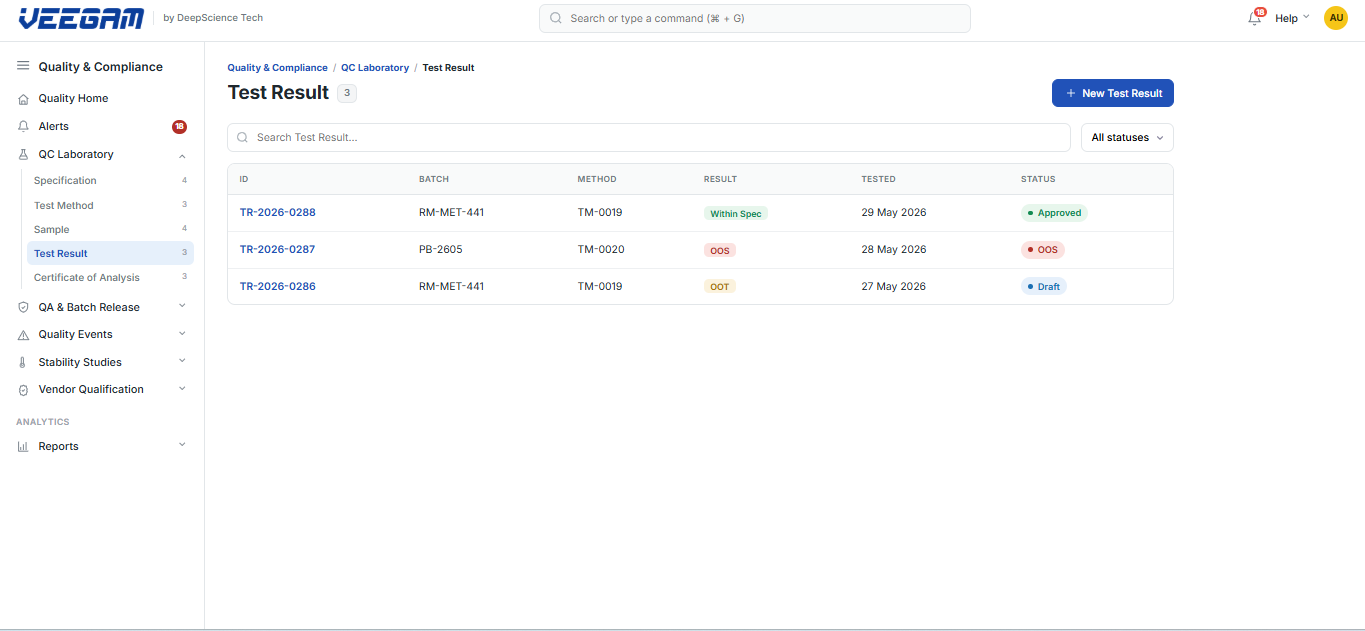The width and height of the screenshot is (1365, 631).
Task: Click the Stability Studies thermometer icon
Action: pyautogui.click(x=23, y=363)
